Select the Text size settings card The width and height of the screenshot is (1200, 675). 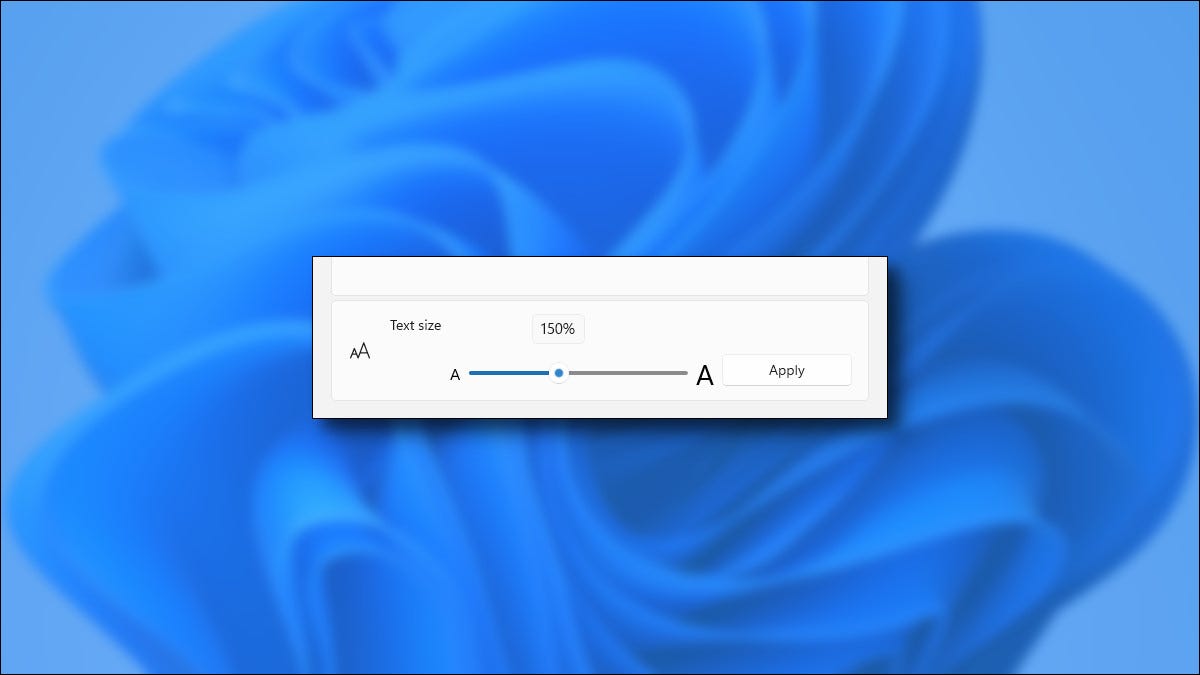(599, 350)
